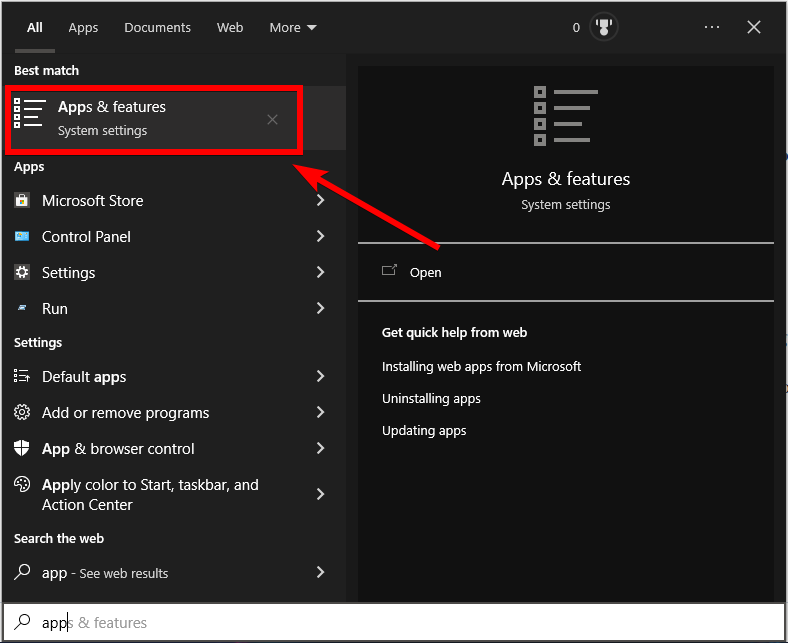This screenshot has height=643, width=788.
Task: Expand Settings result chevron
Action: click(x=321, y=272)
